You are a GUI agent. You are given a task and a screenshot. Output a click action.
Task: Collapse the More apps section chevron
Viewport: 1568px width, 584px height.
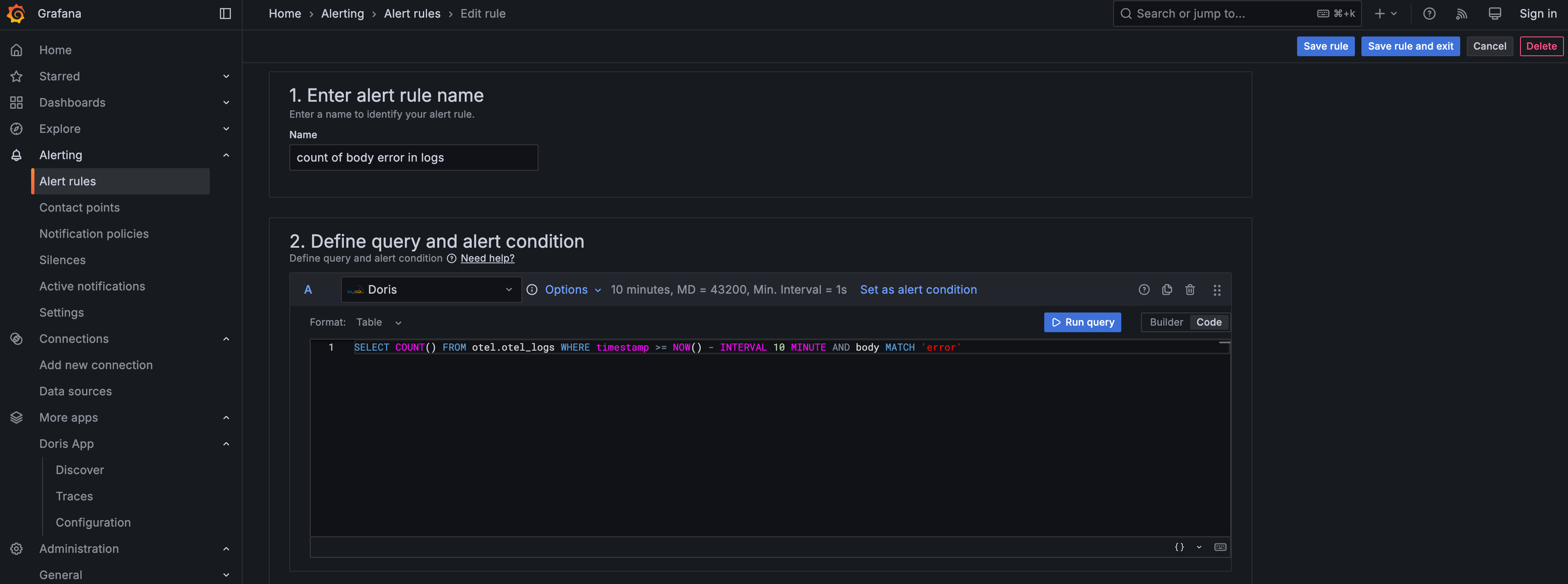point(227,417)
